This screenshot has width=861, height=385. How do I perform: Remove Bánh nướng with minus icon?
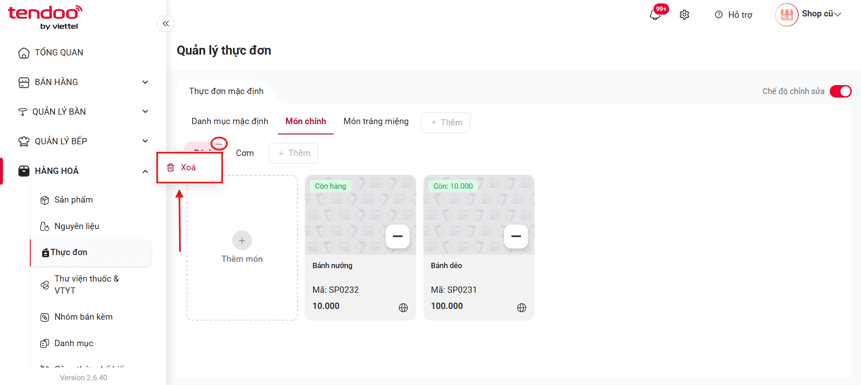point(398,236)
